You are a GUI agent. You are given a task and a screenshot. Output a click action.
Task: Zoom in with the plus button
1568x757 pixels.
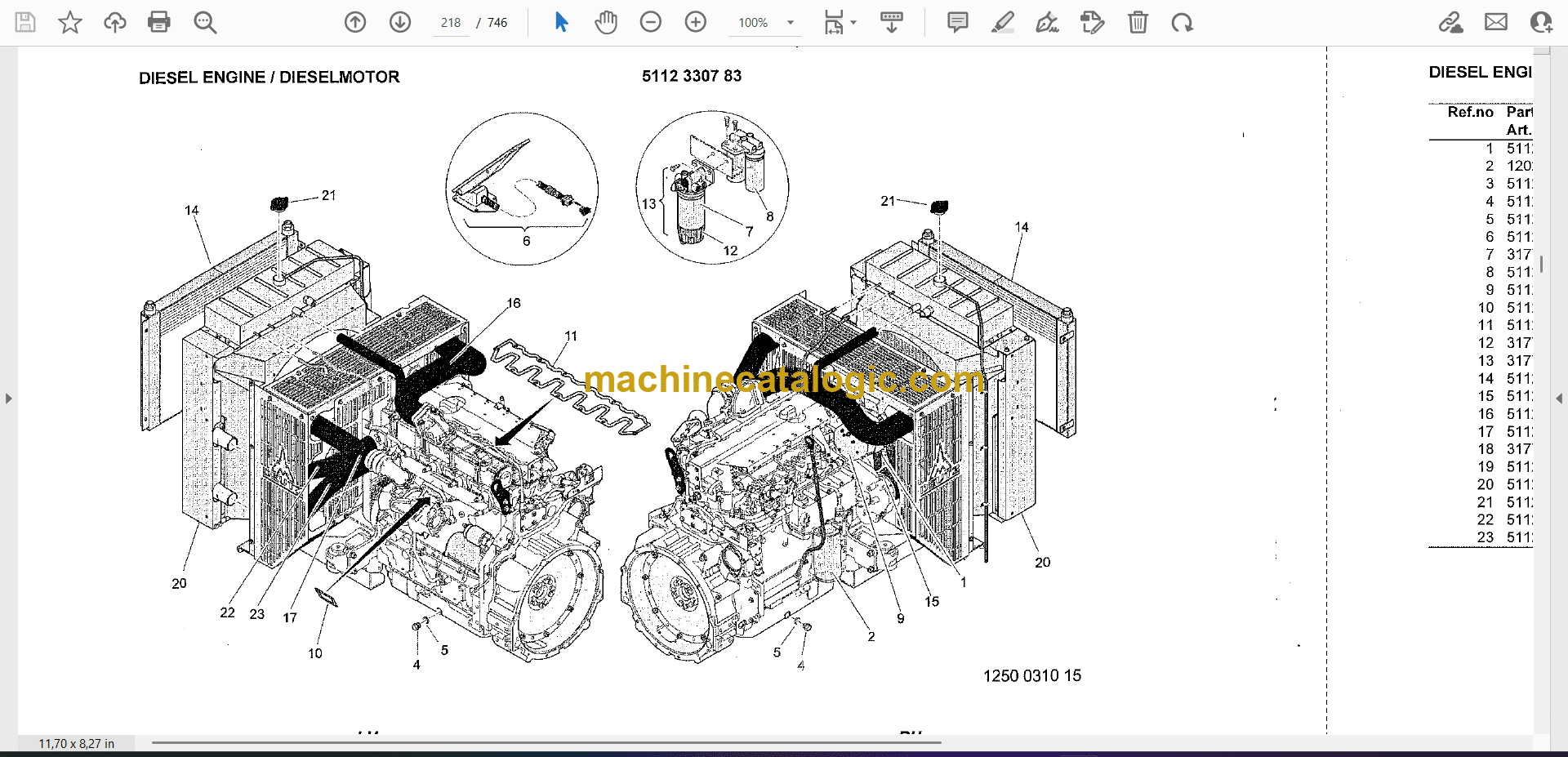point(696,22)
